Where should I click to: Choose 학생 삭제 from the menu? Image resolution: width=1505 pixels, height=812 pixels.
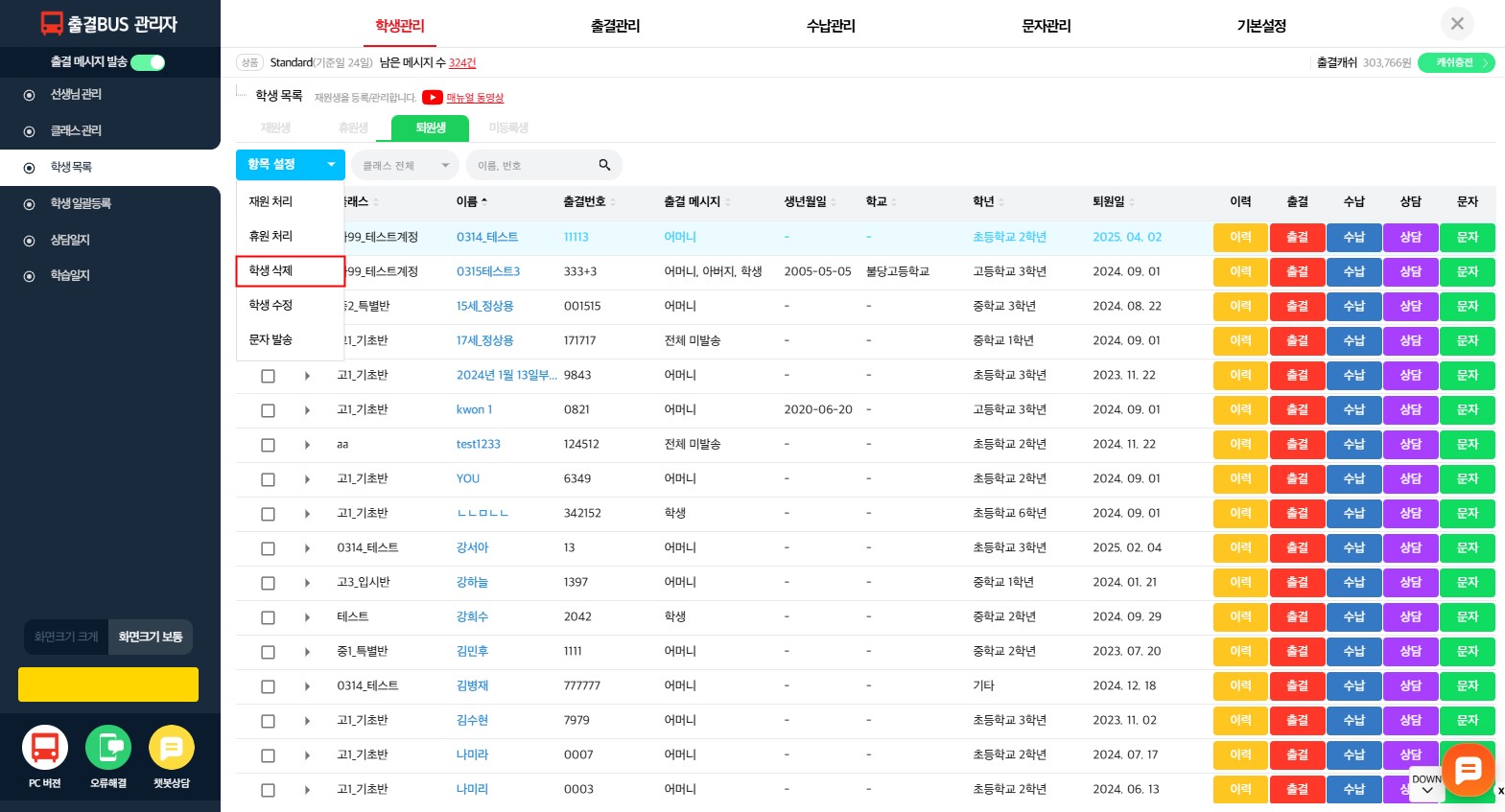(x=290, y=271)
